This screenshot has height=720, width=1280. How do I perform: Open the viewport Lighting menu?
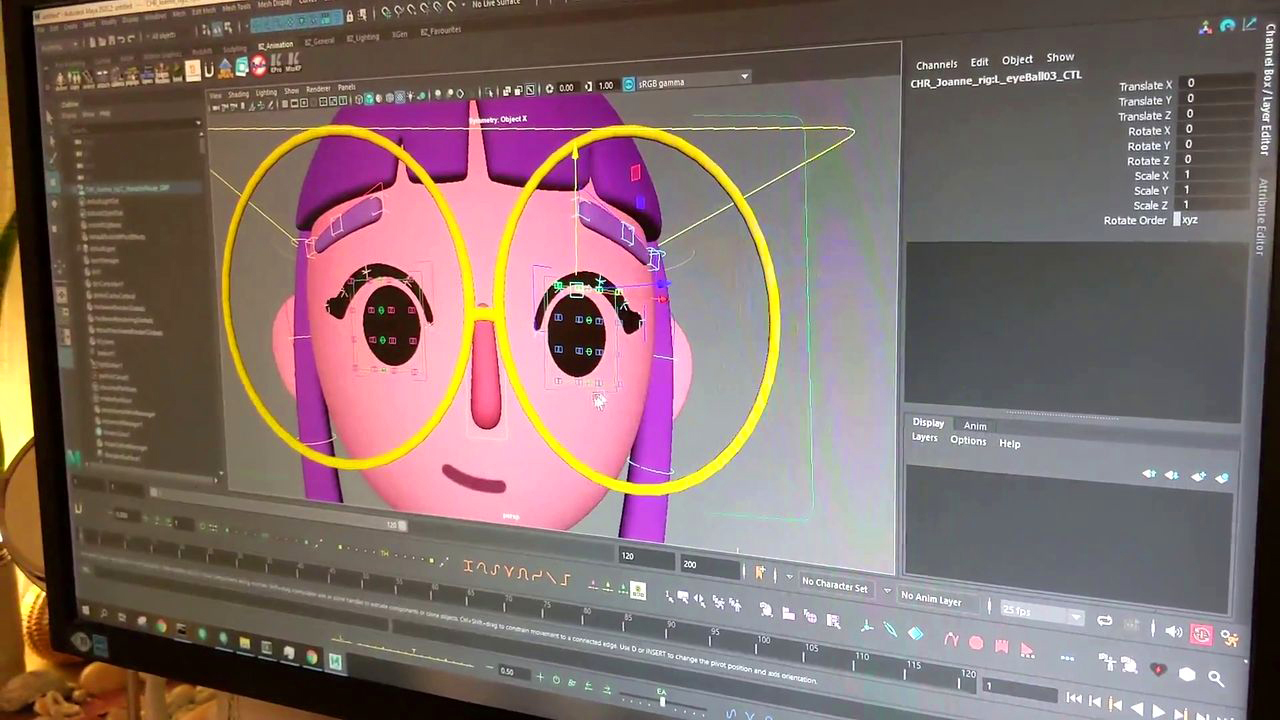(x=266, y=93)
